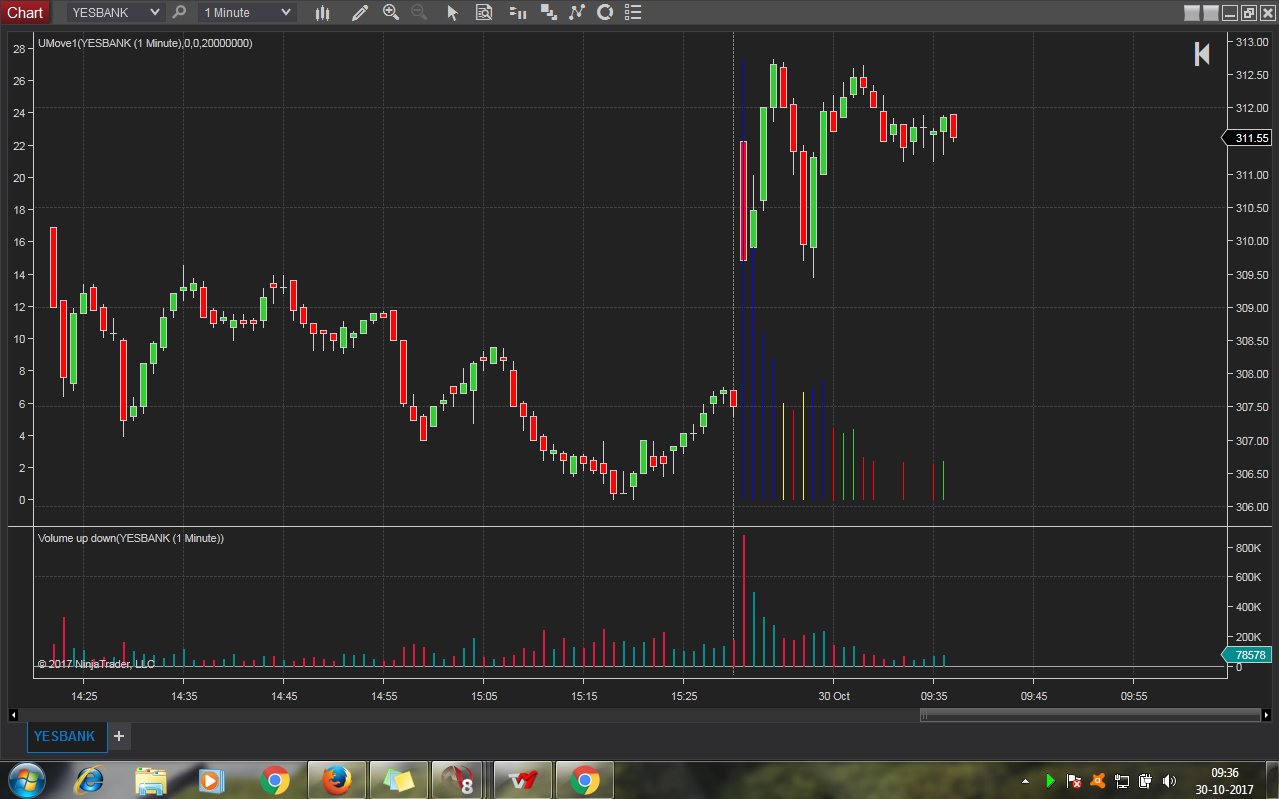Click the UMove1(YESBANK (1 Minute)) indicator label
Viewport: 1279px width, 799px height.
tap(145, 43)
